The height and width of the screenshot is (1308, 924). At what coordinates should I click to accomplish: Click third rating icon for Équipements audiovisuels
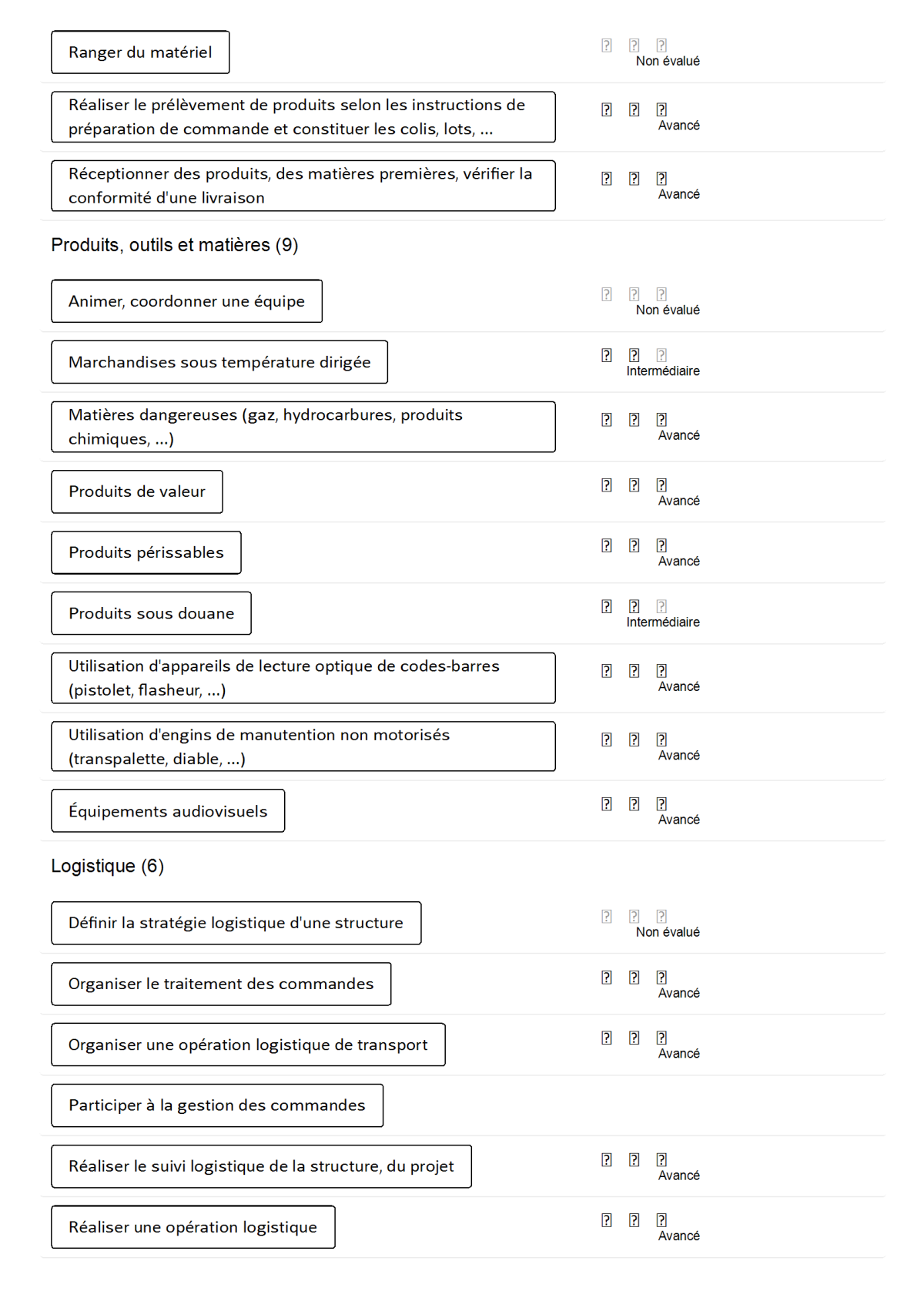click(x=661, y=804)
